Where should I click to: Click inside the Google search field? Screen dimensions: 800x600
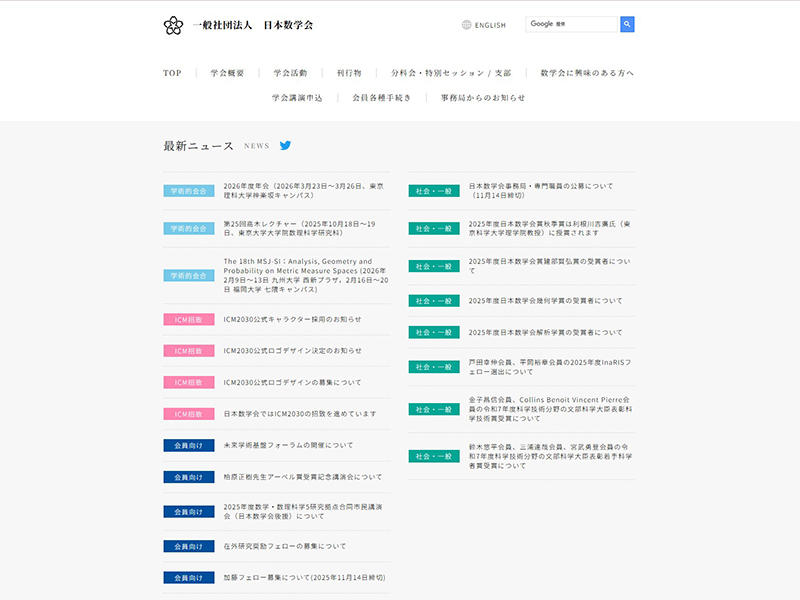[x=572, y=24]
